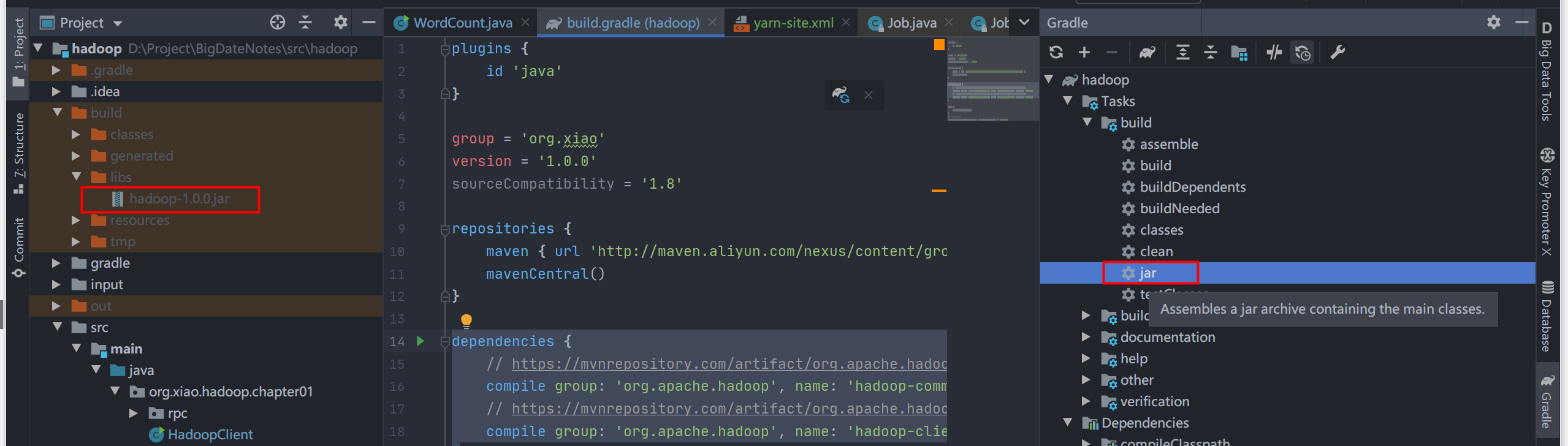Click the orange warning marker atop editor

tap(939, 45)
